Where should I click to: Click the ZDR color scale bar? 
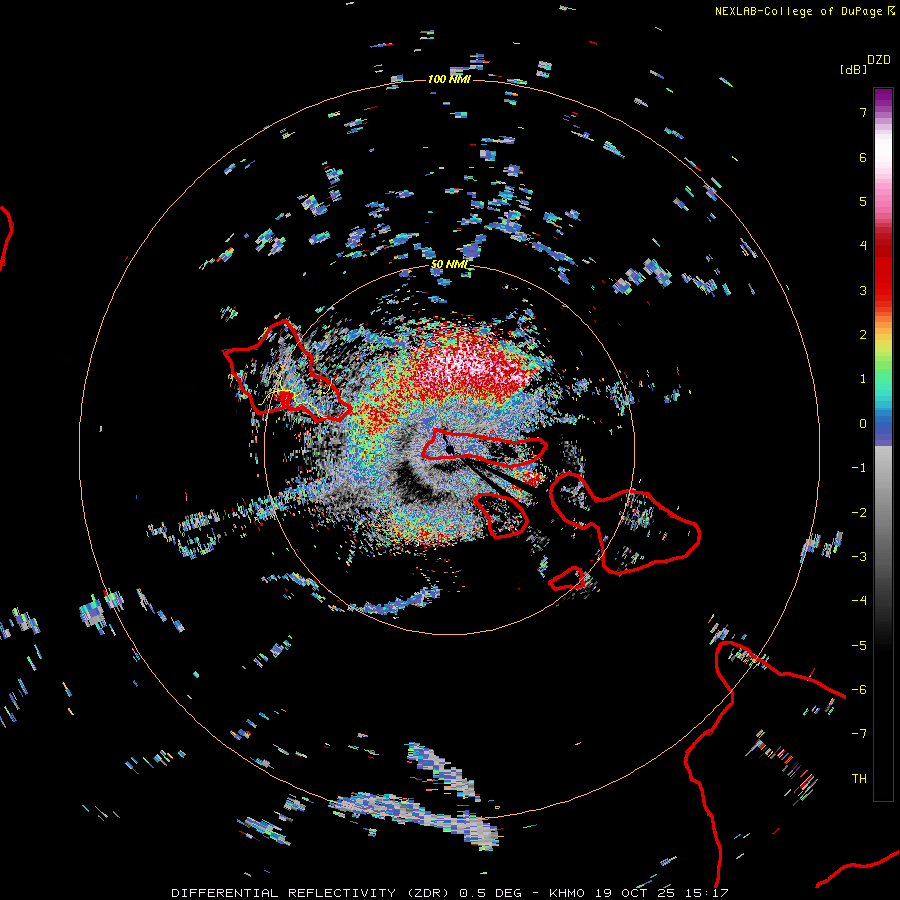tap(883, 444)
